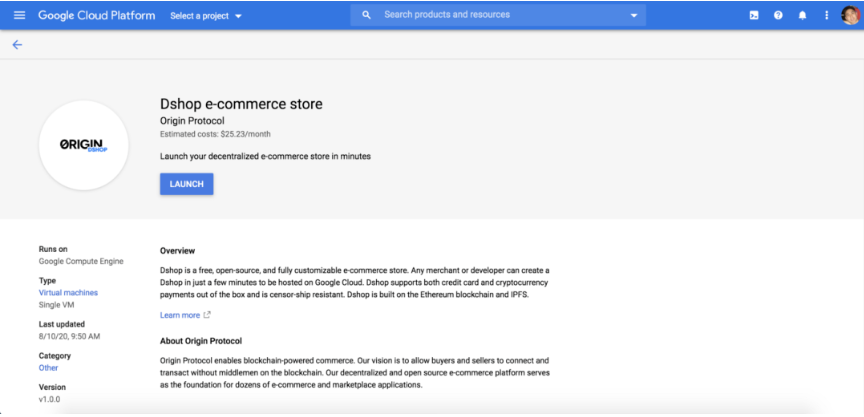
Task: Open the Other category link
Action: pyautogui.click(x=48, y=367)
